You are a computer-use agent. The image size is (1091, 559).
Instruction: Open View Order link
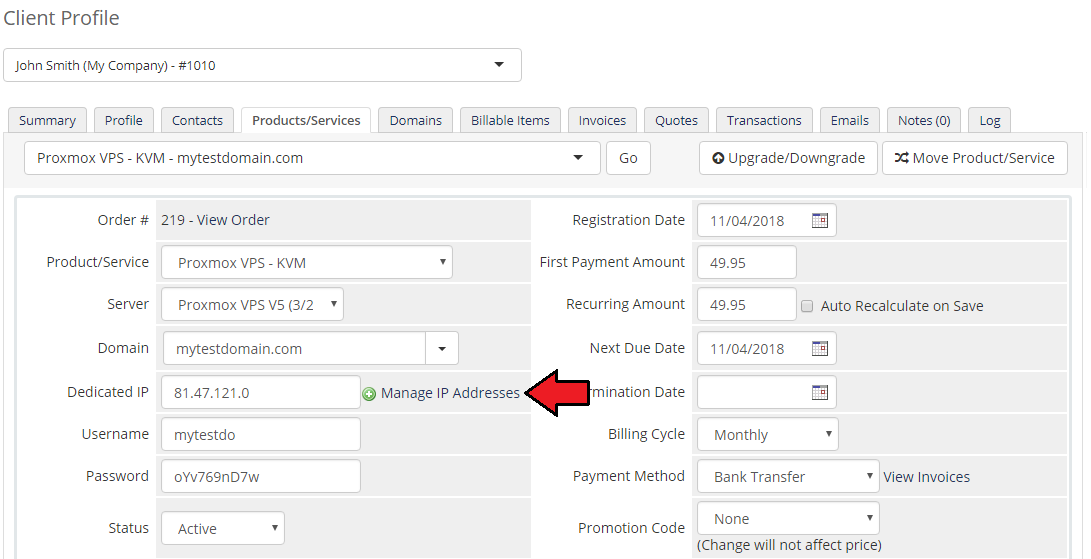pos(232,220)
